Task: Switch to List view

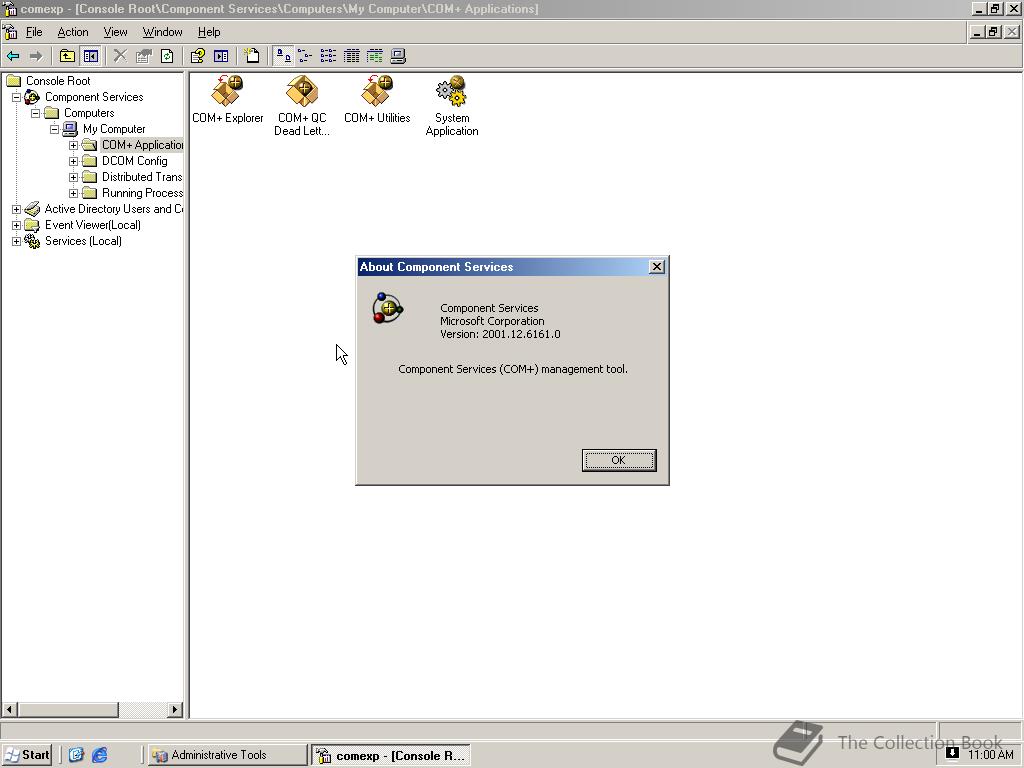Action: click(328, 56)
